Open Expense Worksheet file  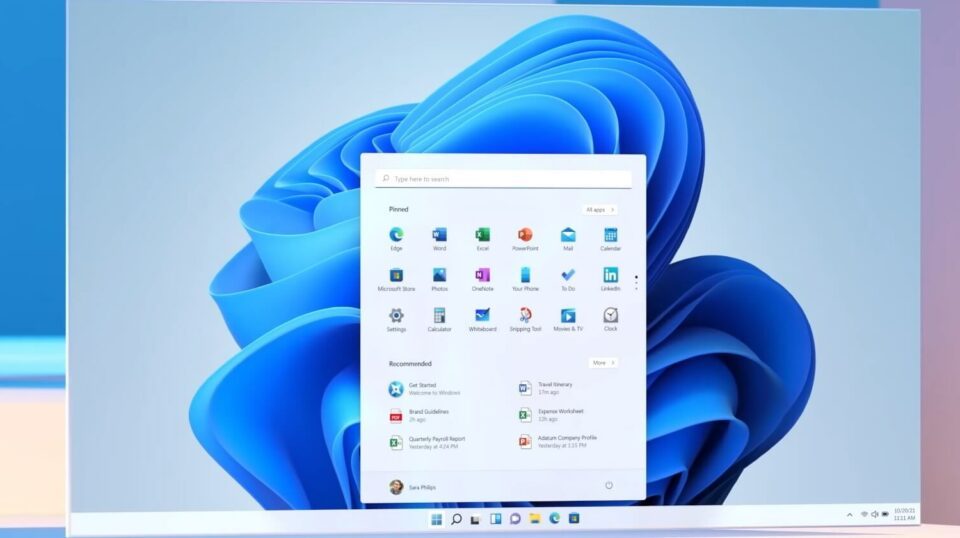coord(551,415)
